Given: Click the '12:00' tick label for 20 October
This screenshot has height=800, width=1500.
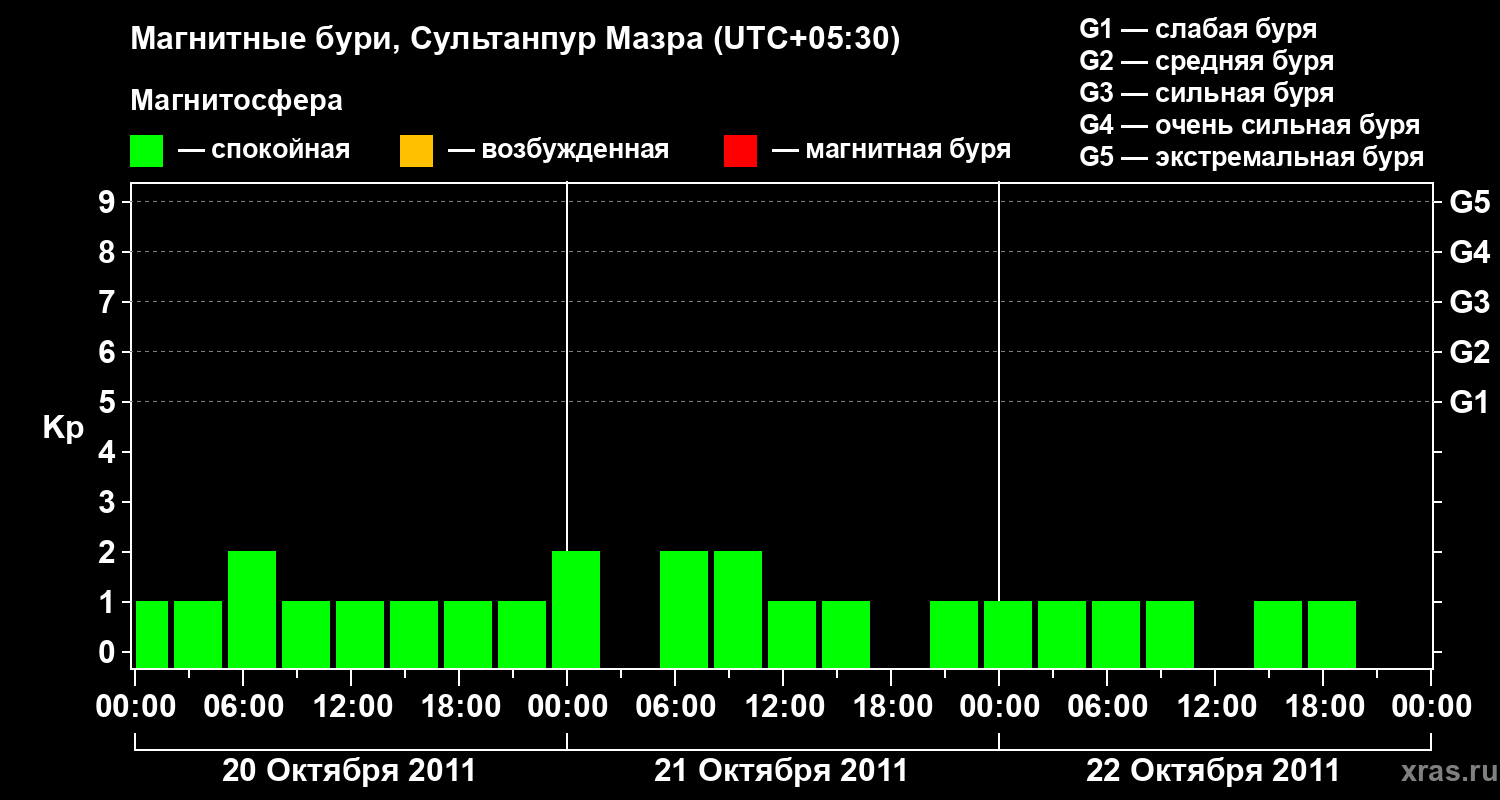Looking at the screenshot, I should click(x=351, y=707).
